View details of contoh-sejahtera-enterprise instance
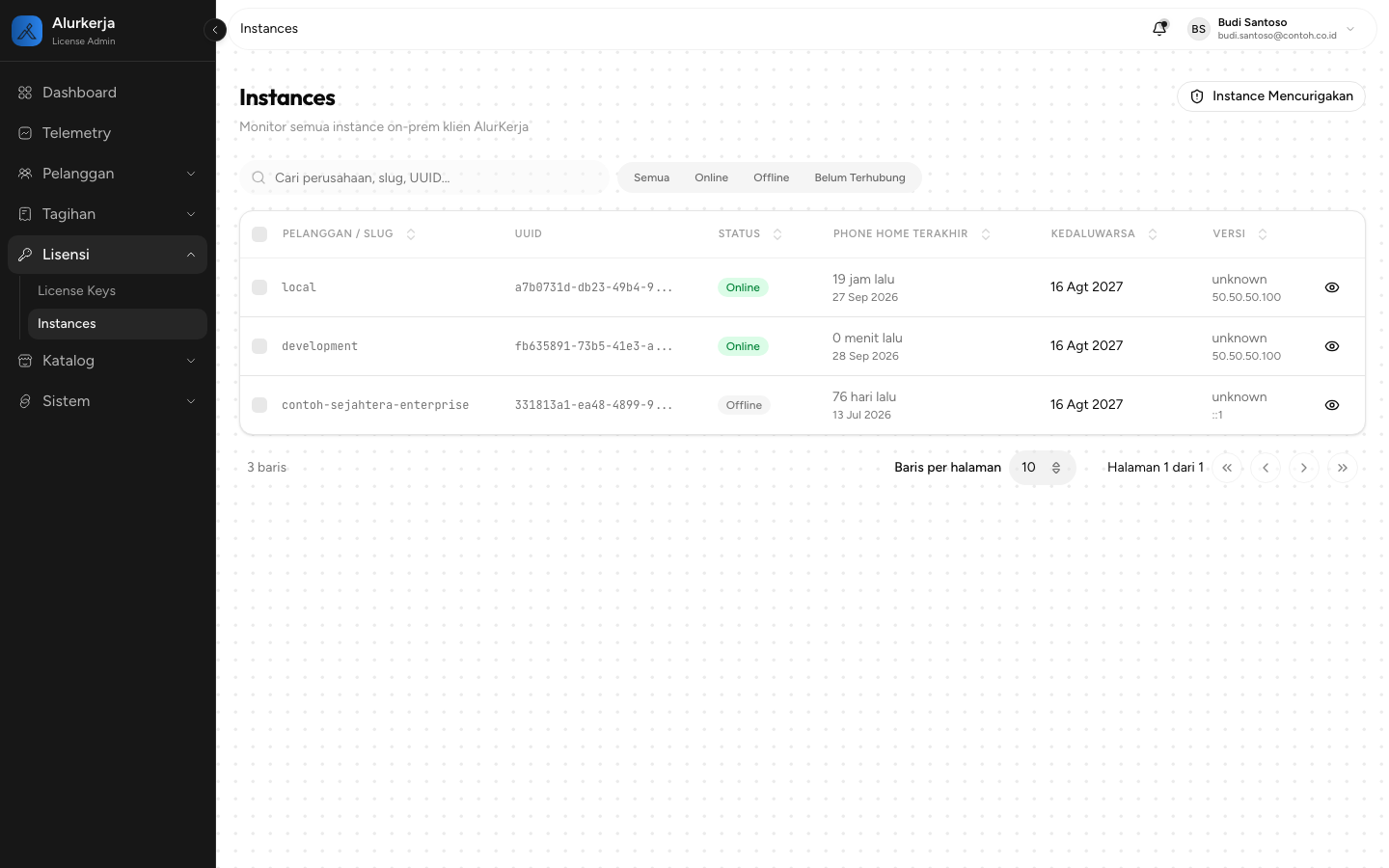The height and width of the screenshot is (868, 1389). 1332,405
